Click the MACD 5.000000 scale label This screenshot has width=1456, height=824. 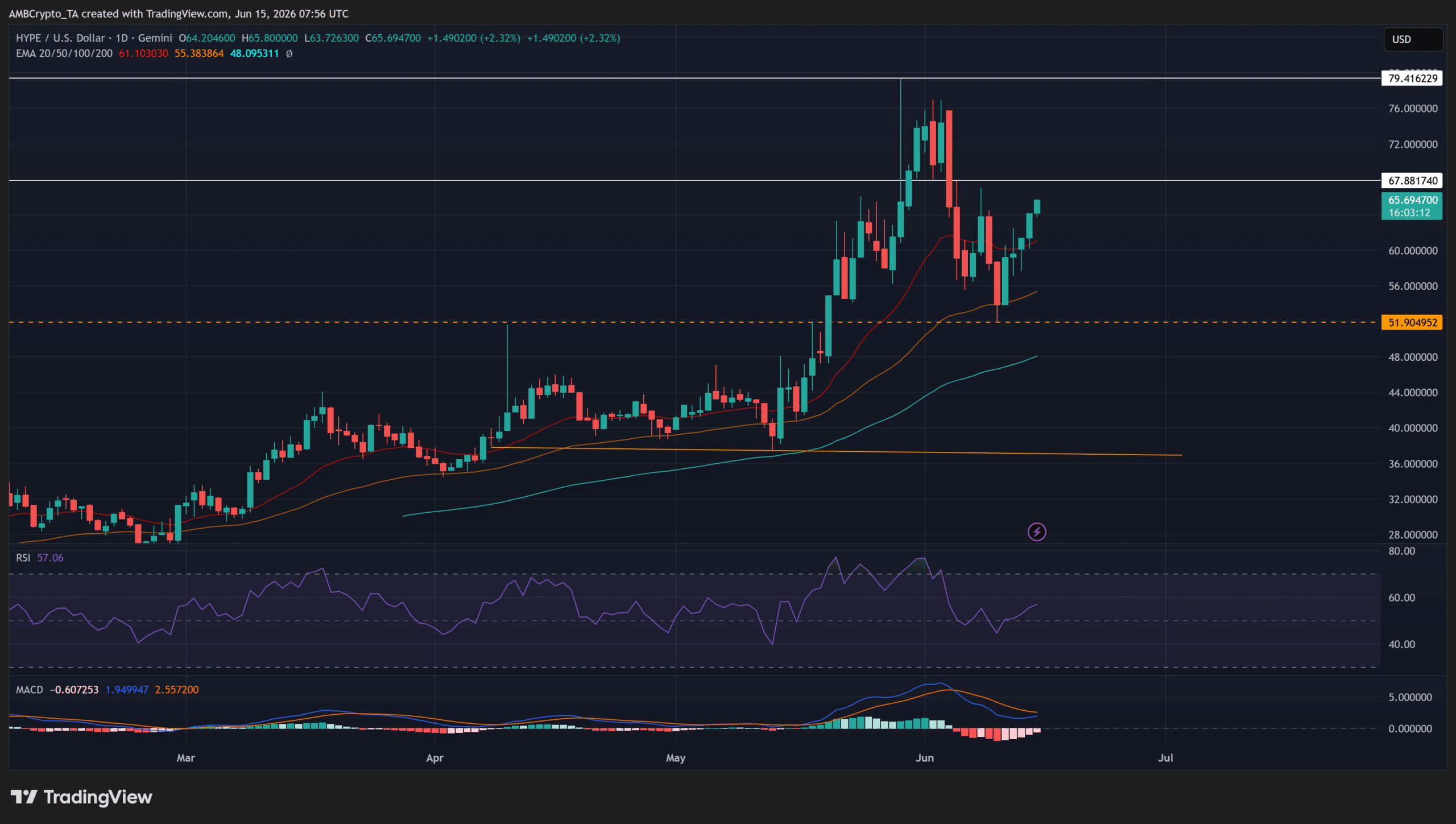point(1410,698)
